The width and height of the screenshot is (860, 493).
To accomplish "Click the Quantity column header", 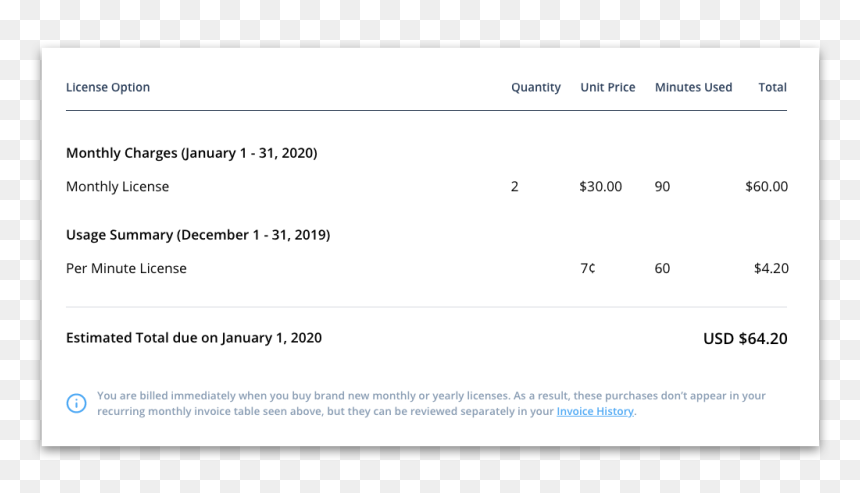I will click(x=536, y=87).
